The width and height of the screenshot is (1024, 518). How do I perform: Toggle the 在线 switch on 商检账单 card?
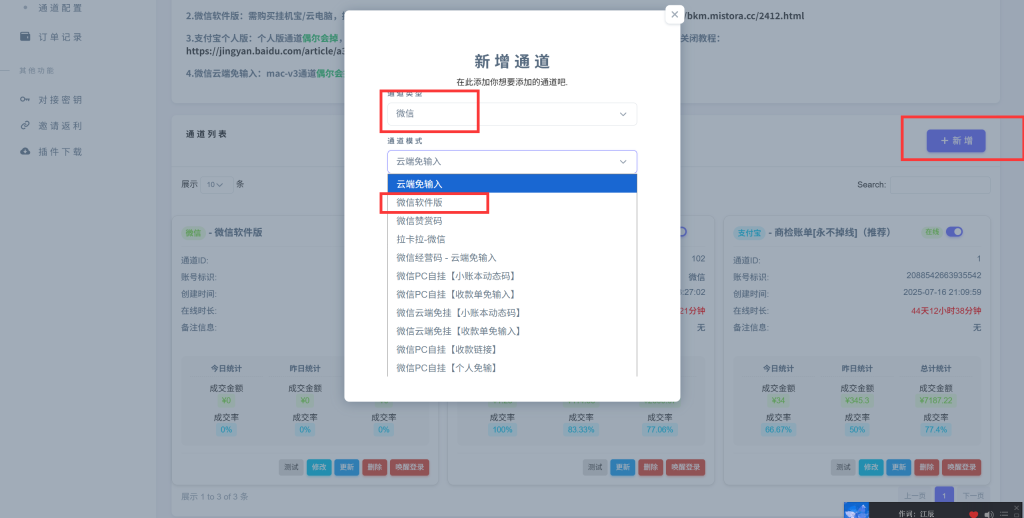[x=954, y=232]
